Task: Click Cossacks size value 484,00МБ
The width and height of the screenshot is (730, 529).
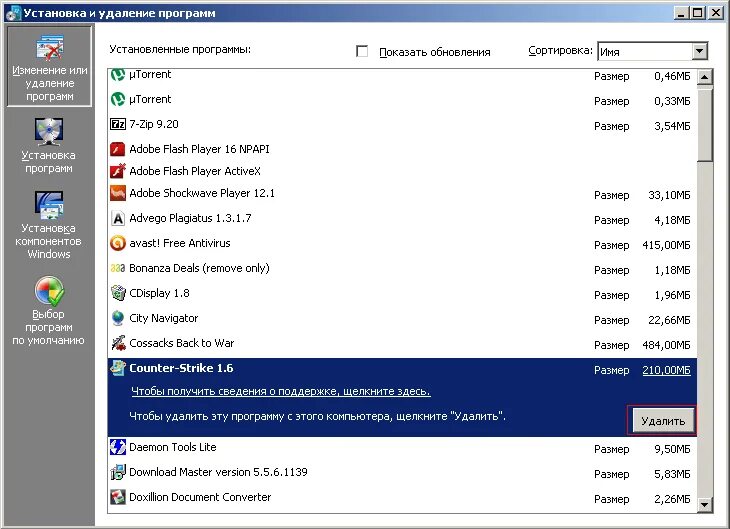Action: (x=666, y=346)
